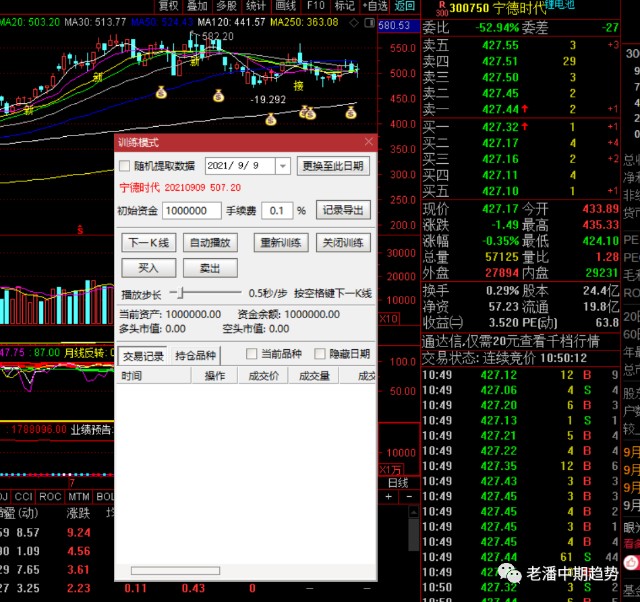Click the 涨跌 column header in list

(x=78, y=513)
